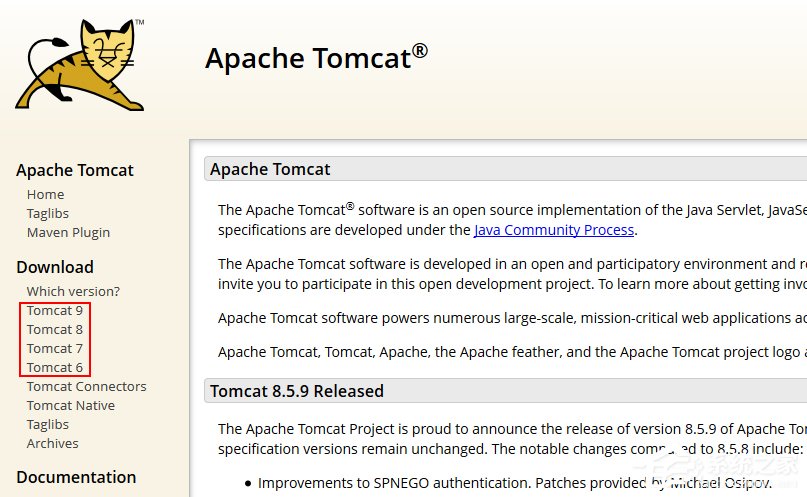Viewport: 807px width, 497px height.
Task: Select Tomcat 6 download link
Action: (x=55, y=367)
